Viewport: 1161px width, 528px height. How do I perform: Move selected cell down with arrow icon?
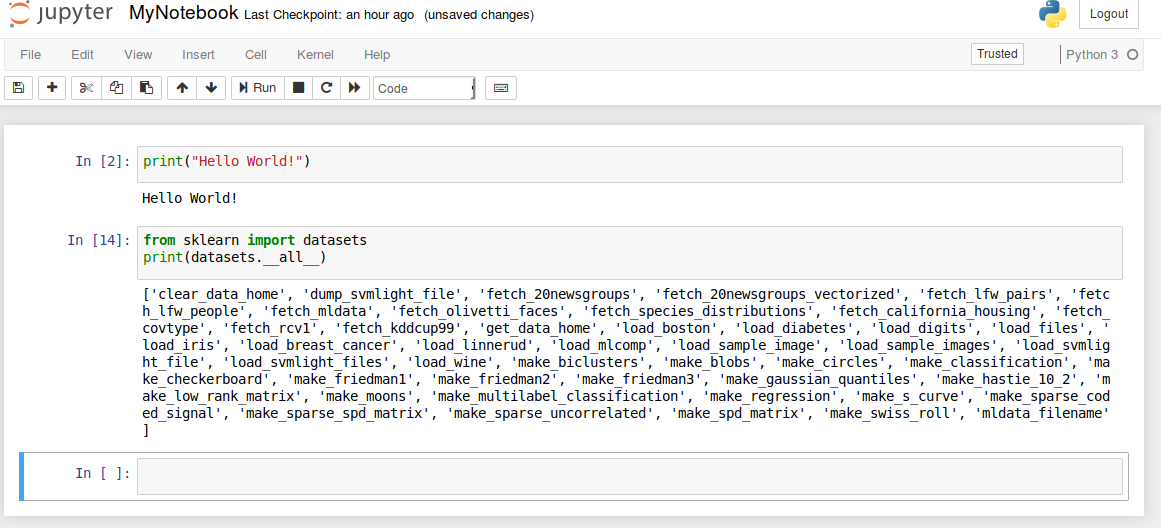211,88
